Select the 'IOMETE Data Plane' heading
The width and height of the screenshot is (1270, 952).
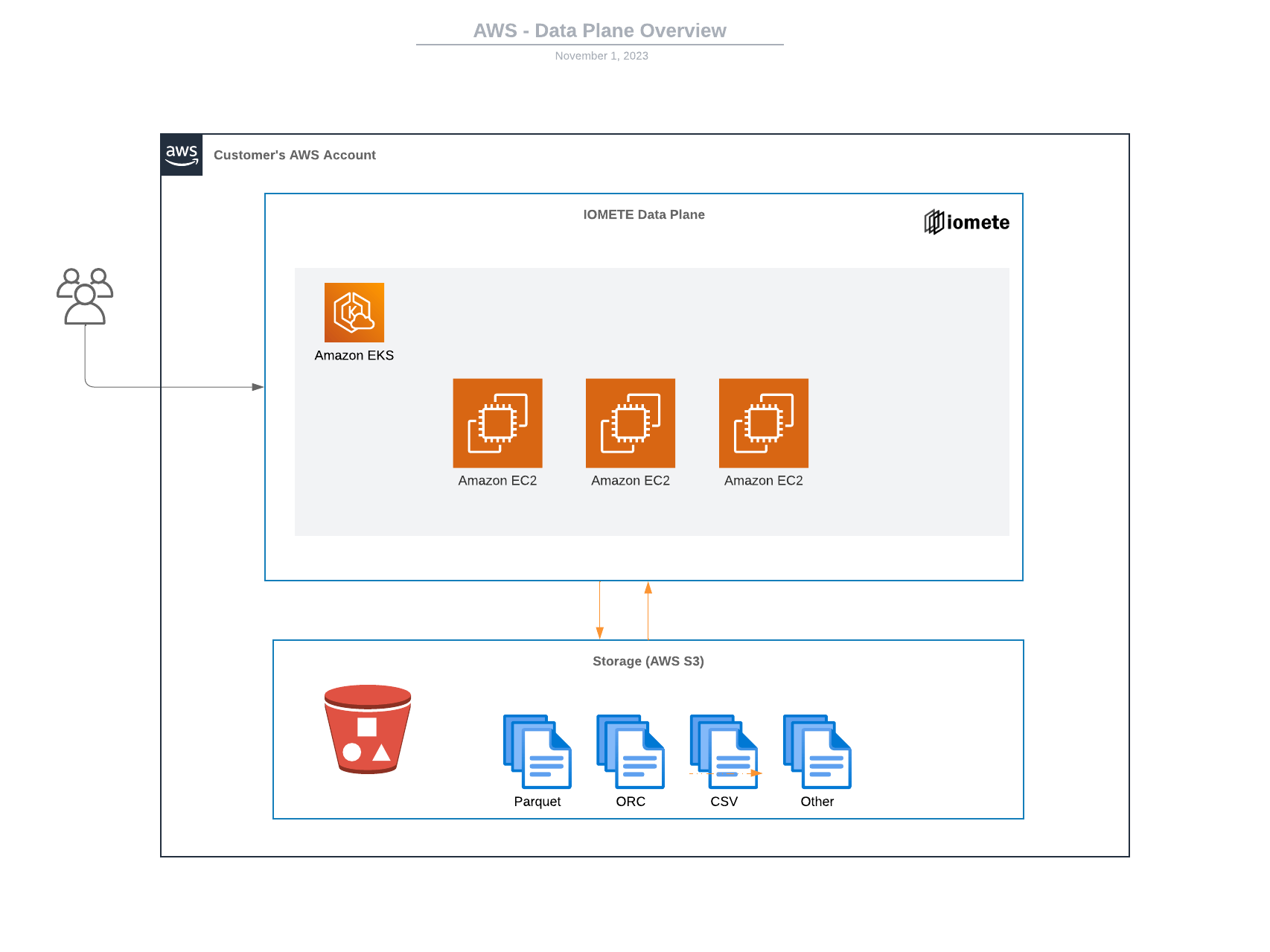tap(644, 214)
